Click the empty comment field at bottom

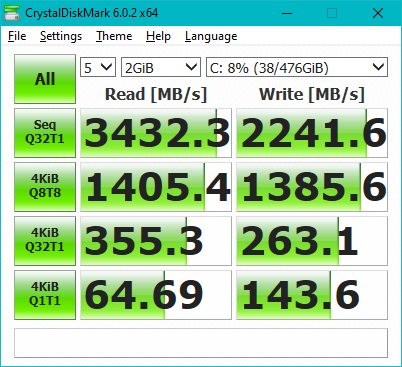pyautogui.click(x=201, y=343)
